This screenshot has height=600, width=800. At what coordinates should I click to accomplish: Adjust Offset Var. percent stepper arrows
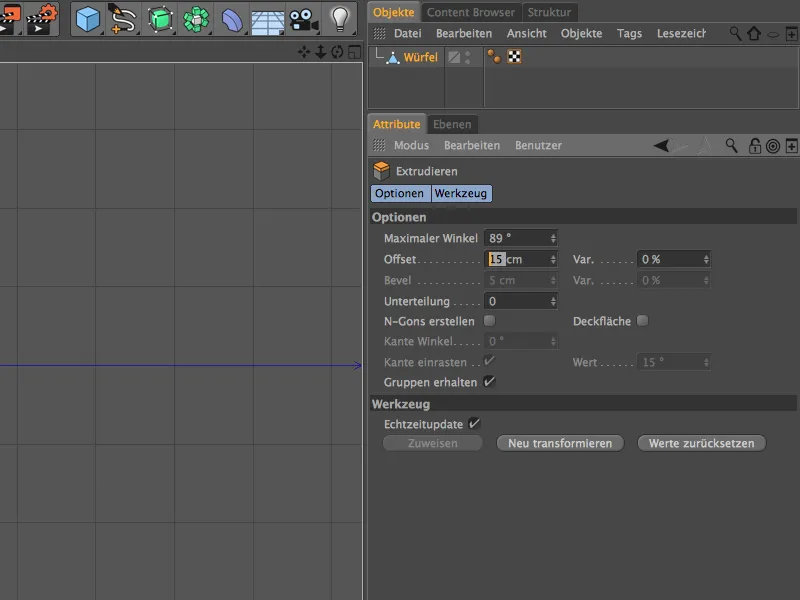(706, 259)
